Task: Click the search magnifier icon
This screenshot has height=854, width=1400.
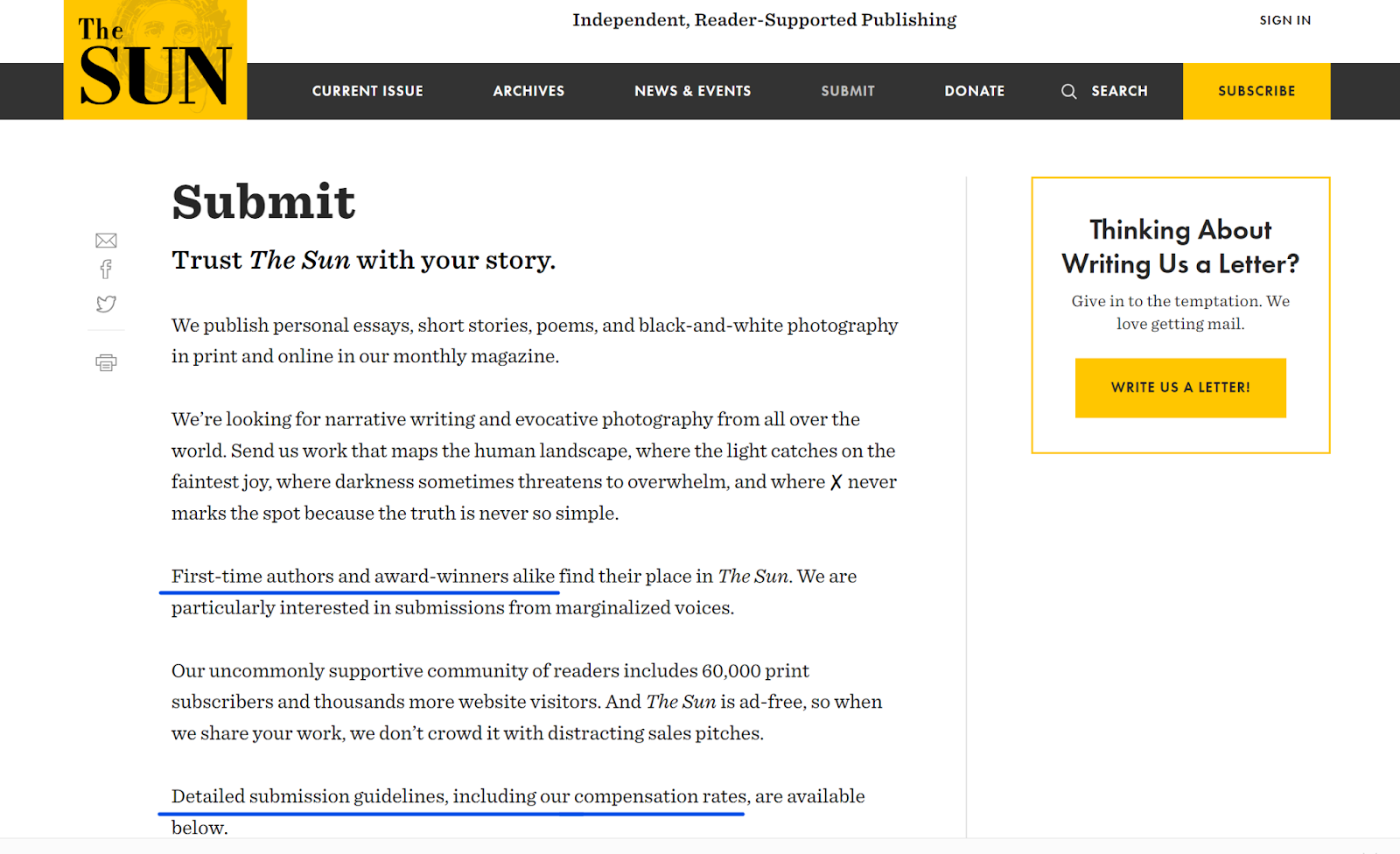Action: click(x=1068, y=91)
